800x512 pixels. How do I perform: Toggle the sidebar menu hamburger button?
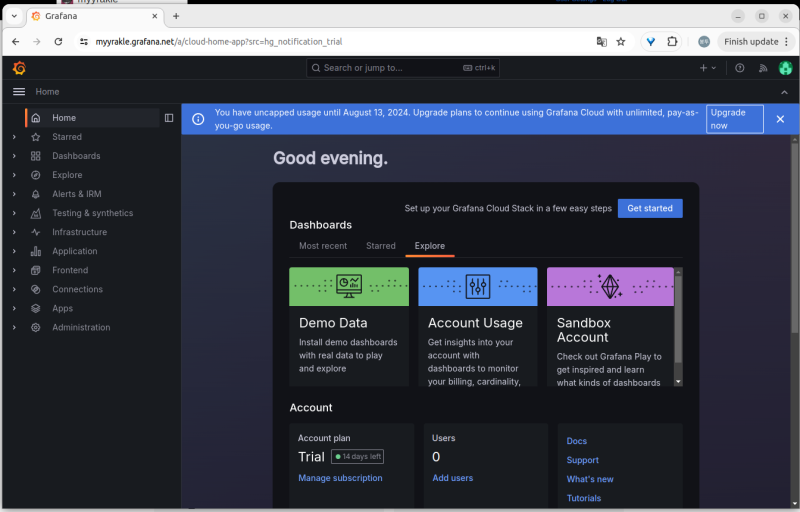tap(19, 92)
